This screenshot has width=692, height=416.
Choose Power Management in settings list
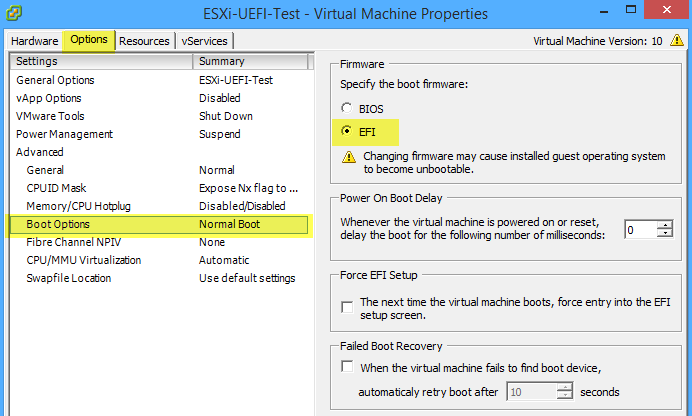tap(64, 134)
